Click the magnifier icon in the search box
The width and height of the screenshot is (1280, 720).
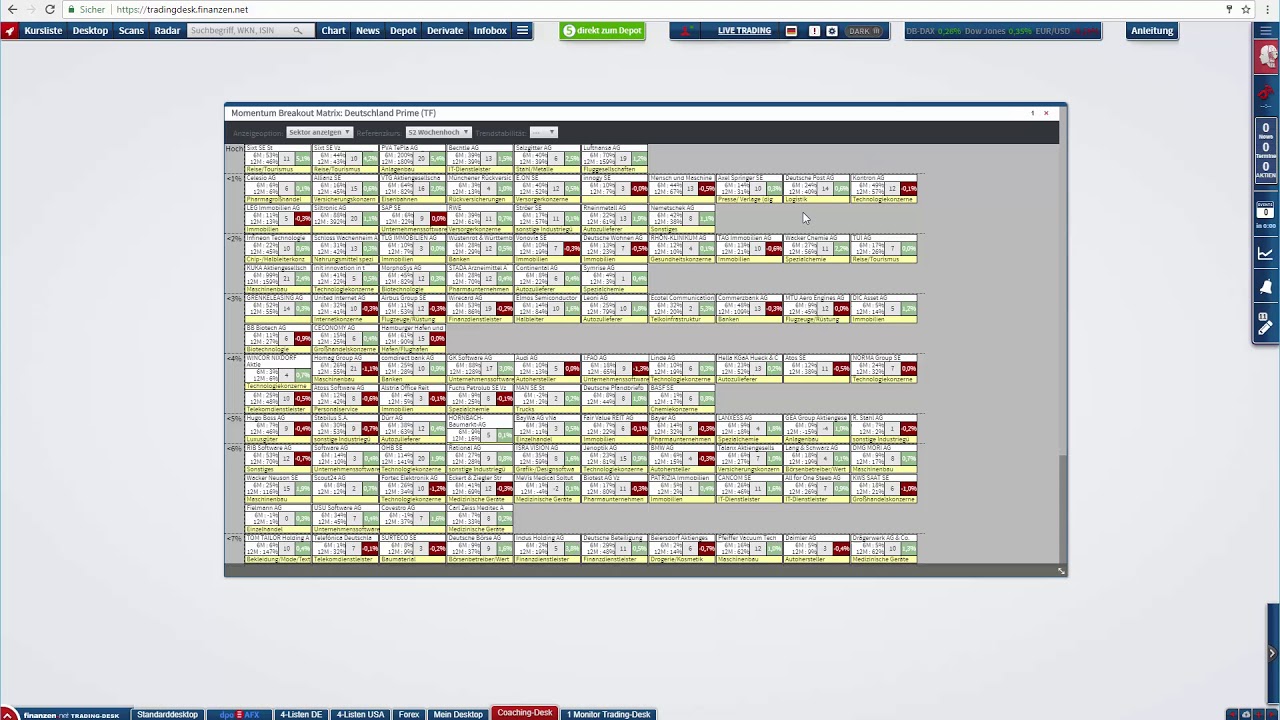pyautogui.click(x=297, y=31)
